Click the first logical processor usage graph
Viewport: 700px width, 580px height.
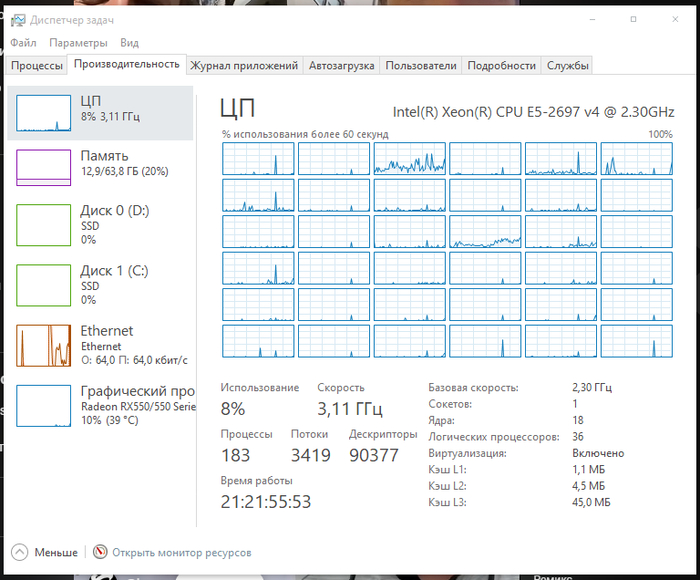click(258, 159)
